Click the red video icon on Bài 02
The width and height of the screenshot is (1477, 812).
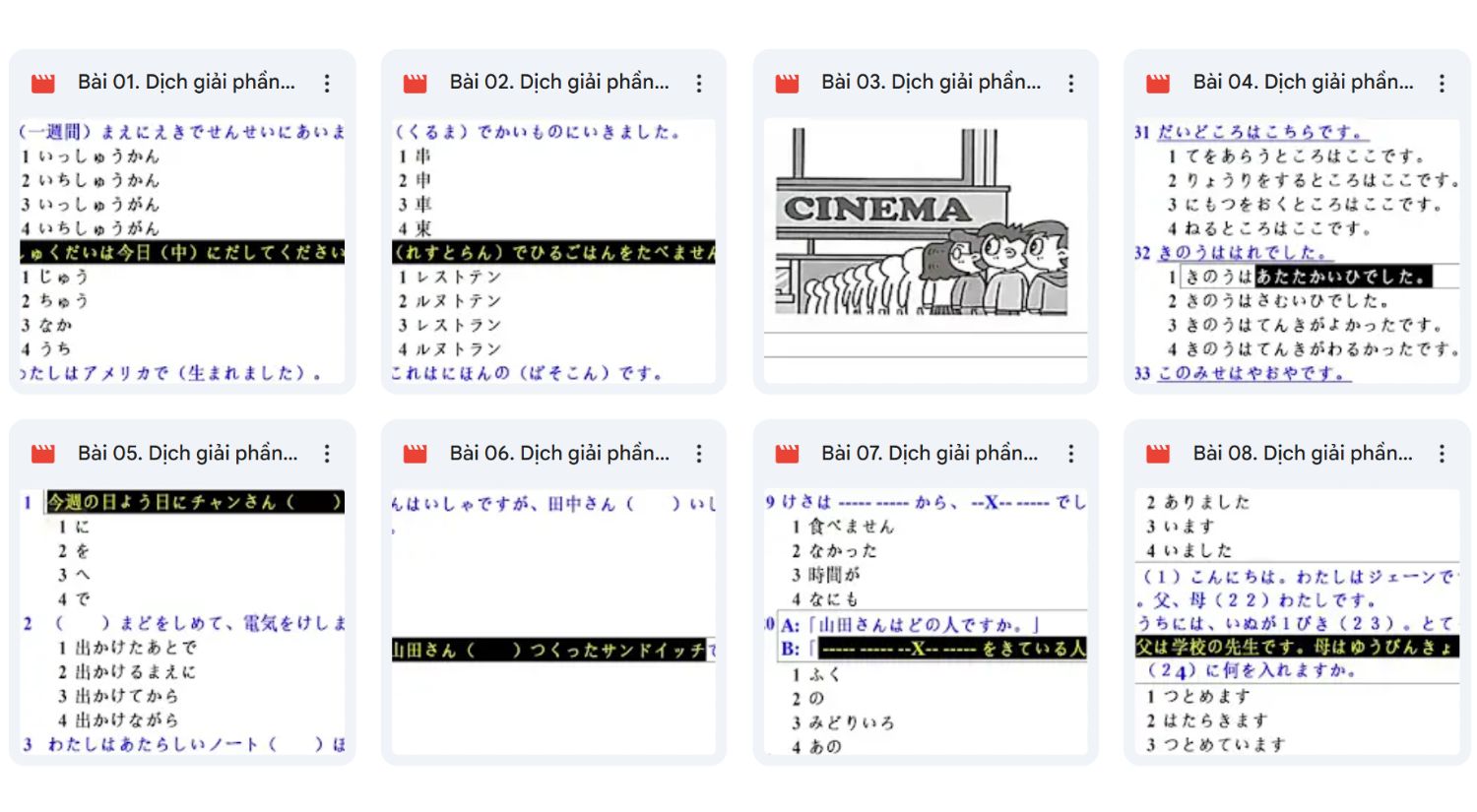pos(414,83)
